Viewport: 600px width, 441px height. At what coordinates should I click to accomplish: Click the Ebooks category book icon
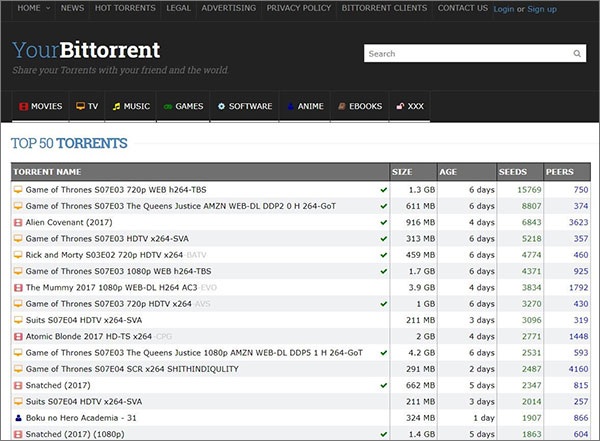click(x=342, y=106)
